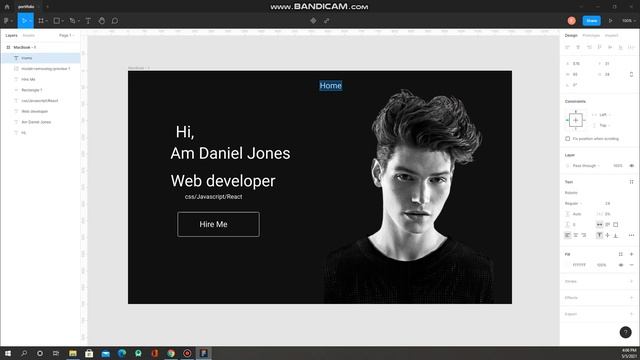Click the Align horizontal centers icon
This screenshot has height=360, width=640.
click(578, 47)
